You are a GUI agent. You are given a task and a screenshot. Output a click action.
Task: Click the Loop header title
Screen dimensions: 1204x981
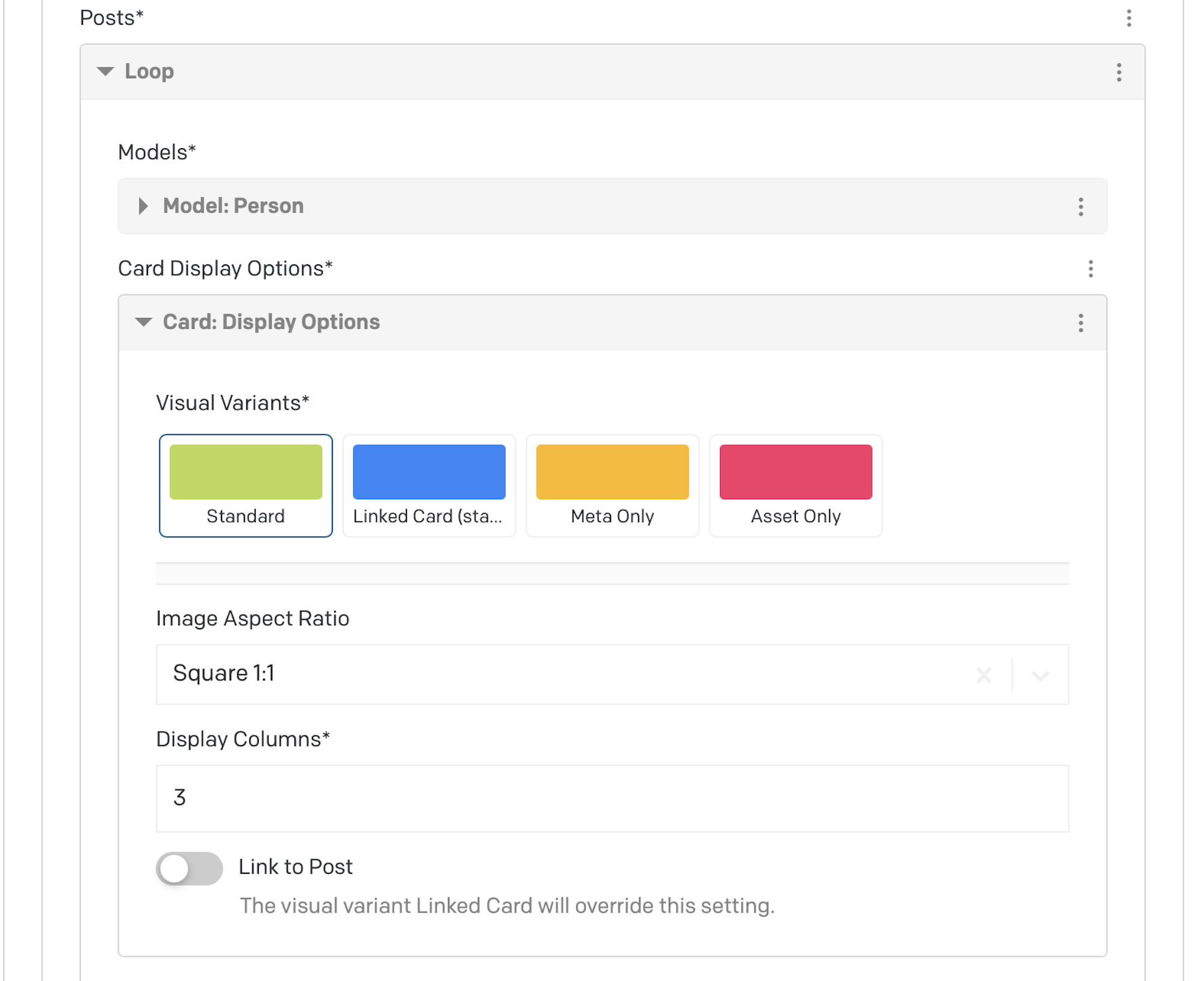pyautogui.click(x=149, y=71)
